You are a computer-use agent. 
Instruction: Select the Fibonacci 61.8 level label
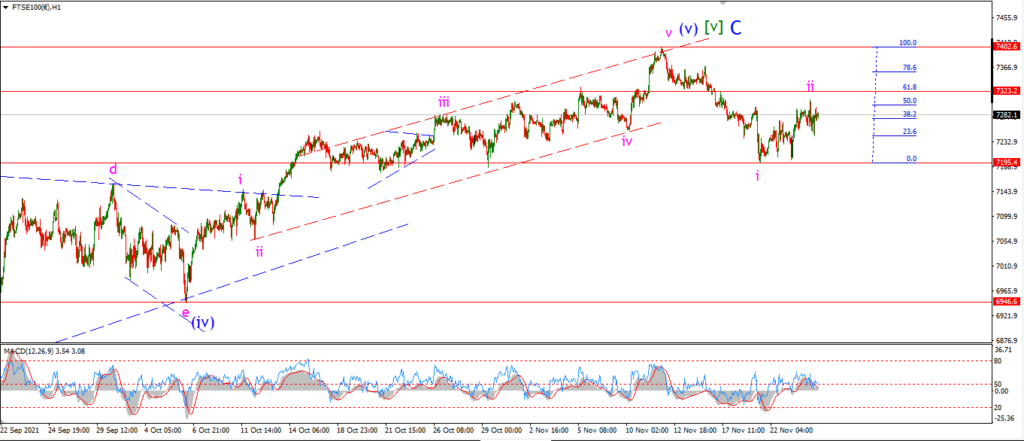909,87
